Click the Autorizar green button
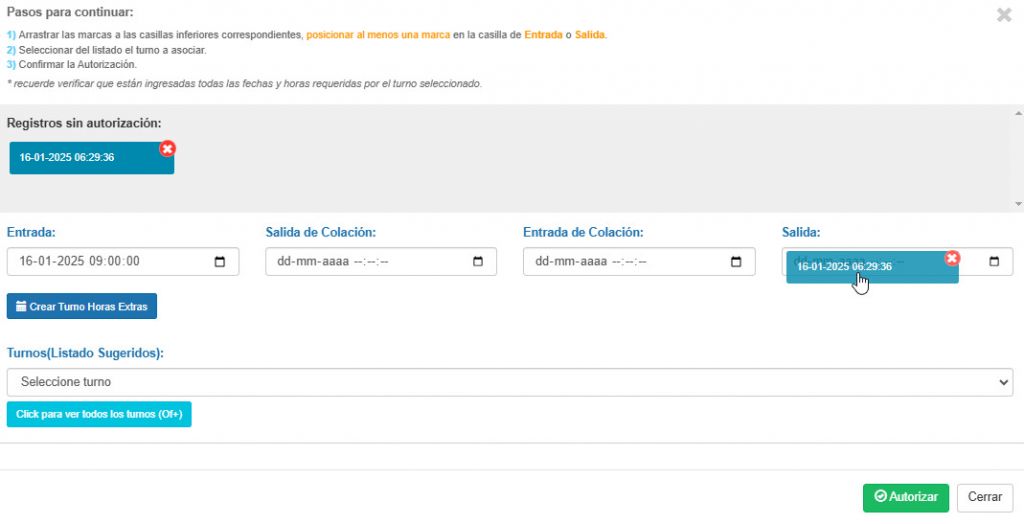Screen dimensions: 1024x524 pyautogui.click(x=905, y=497)
